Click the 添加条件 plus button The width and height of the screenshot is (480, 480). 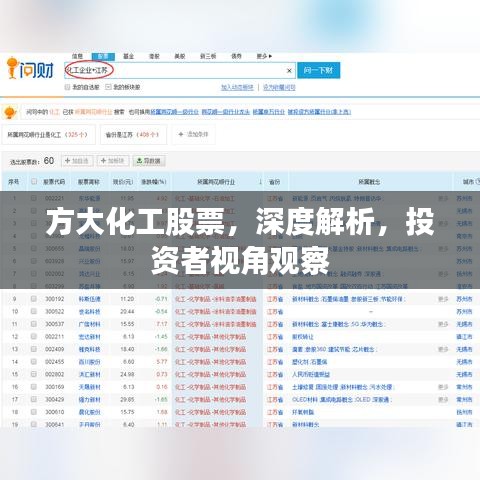click(193, 134)
